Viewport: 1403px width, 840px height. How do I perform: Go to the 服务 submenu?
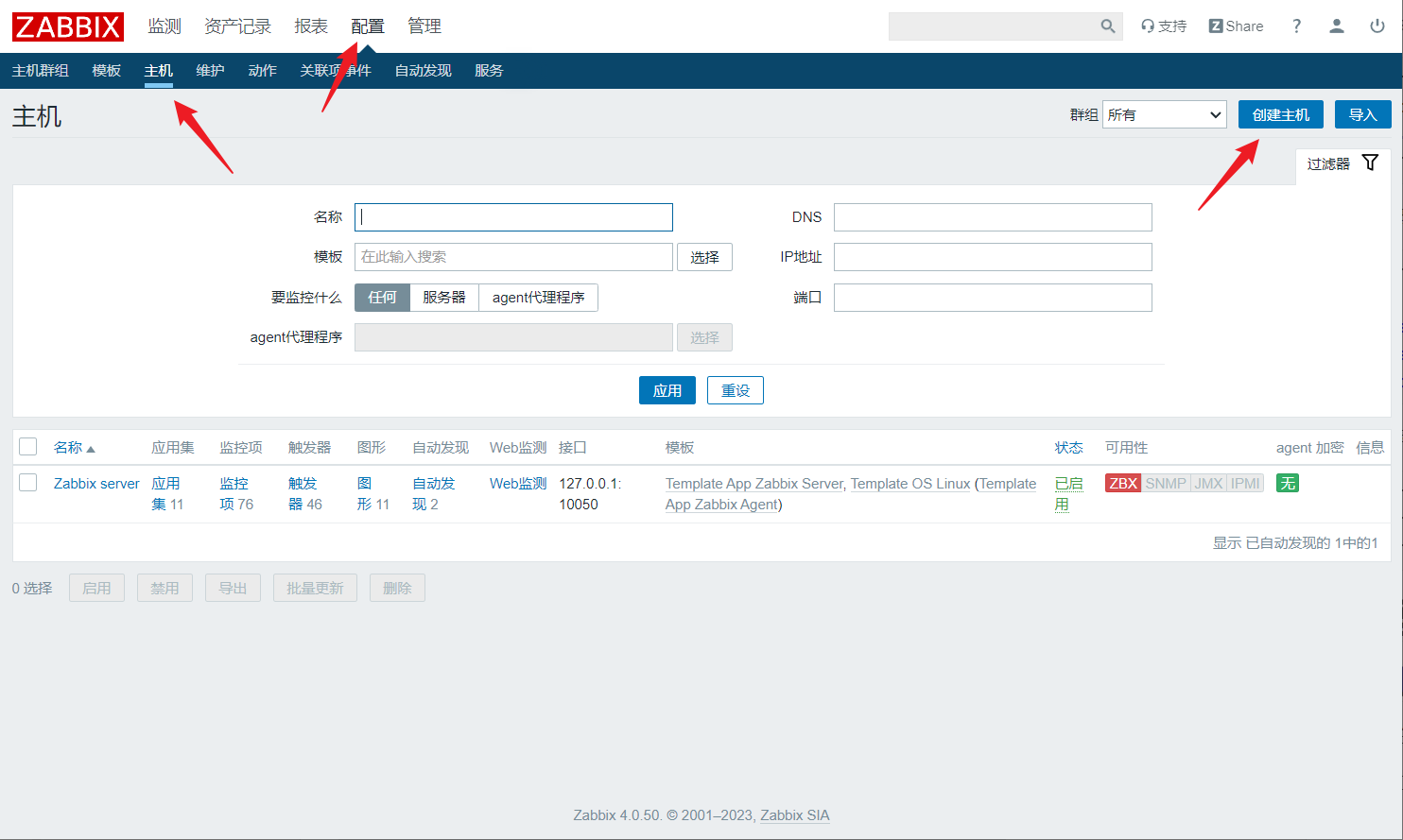[489, 71]
